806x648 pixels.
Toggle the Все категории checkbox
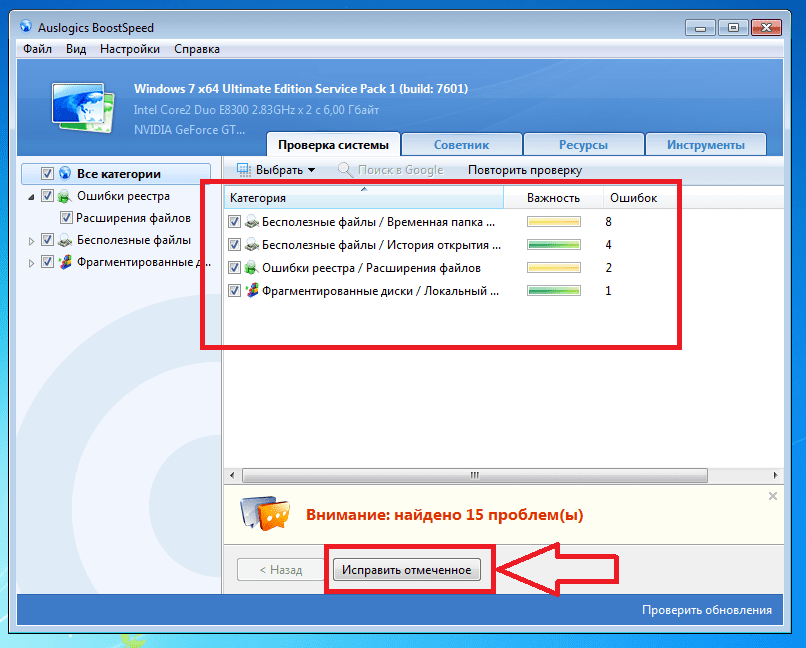47,174
